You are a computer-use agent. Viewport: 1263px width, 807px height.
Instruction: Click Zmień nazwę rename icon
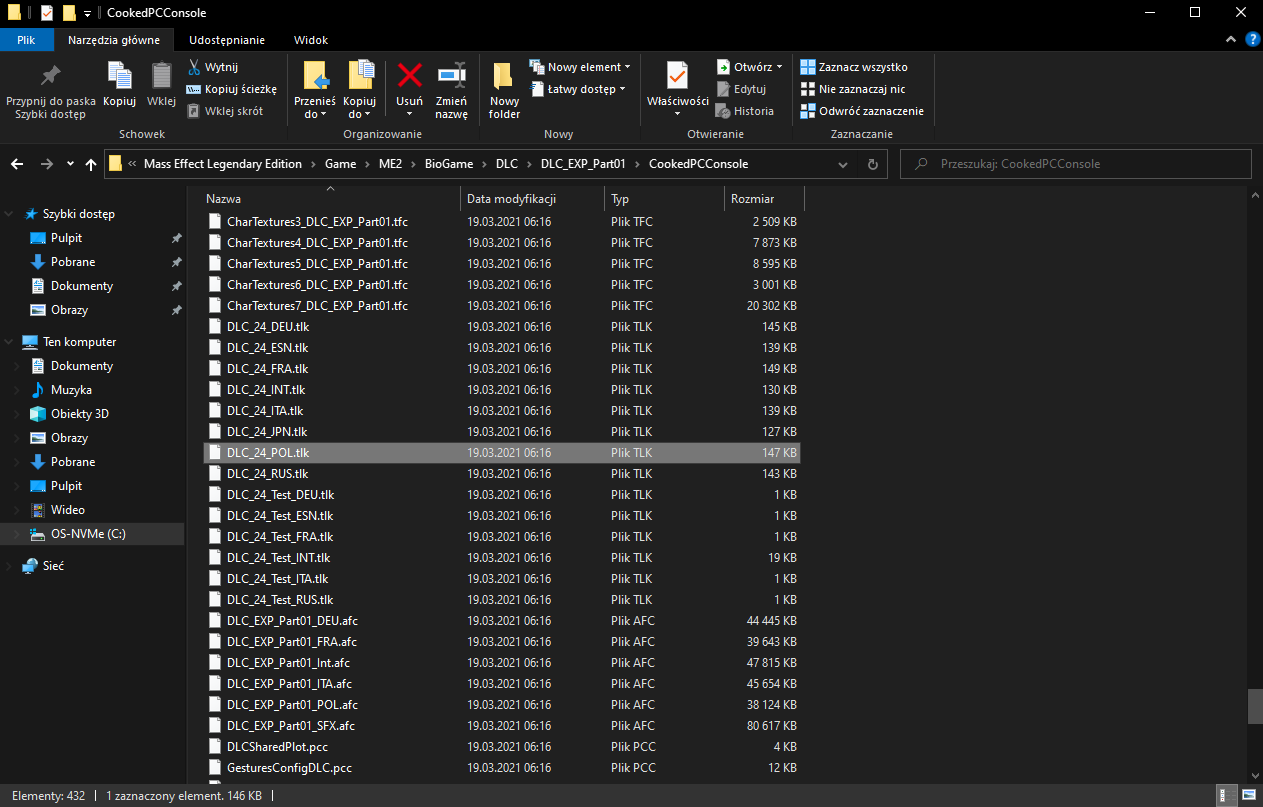tap(452, 75)
